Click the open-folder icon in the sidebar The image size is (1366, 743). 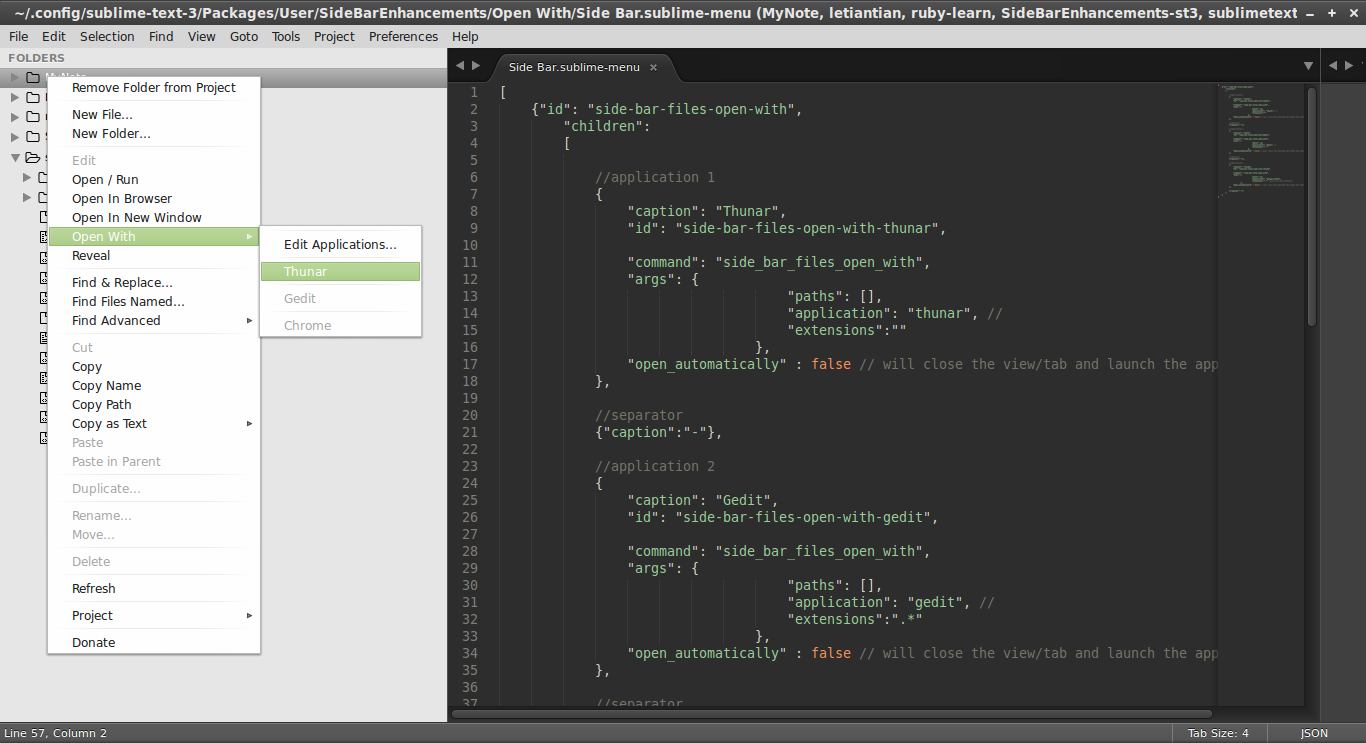click(x=33, y=157)
